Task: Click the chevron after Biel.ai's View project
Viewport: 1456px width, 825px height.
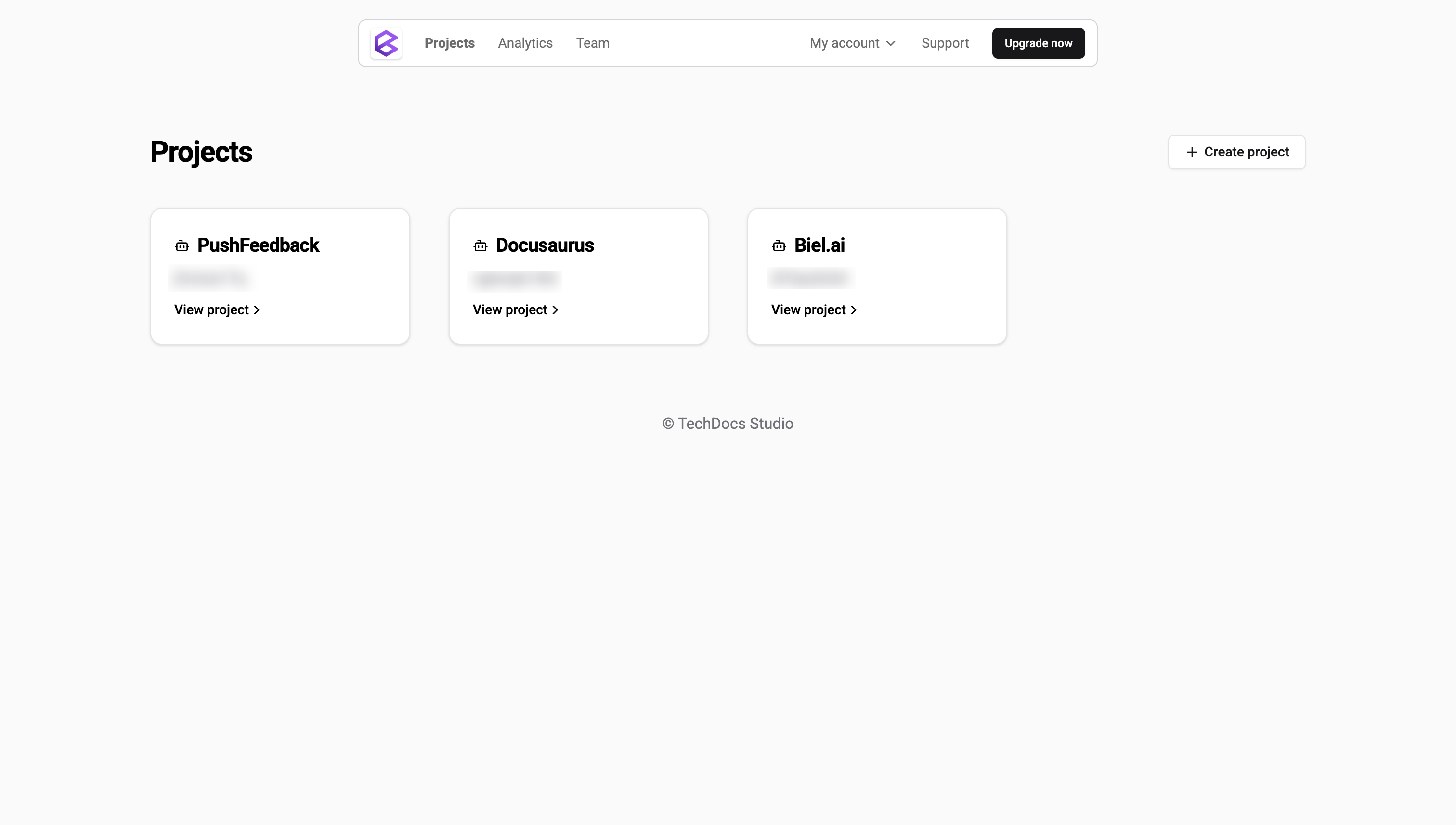Action: coord(853,309)
